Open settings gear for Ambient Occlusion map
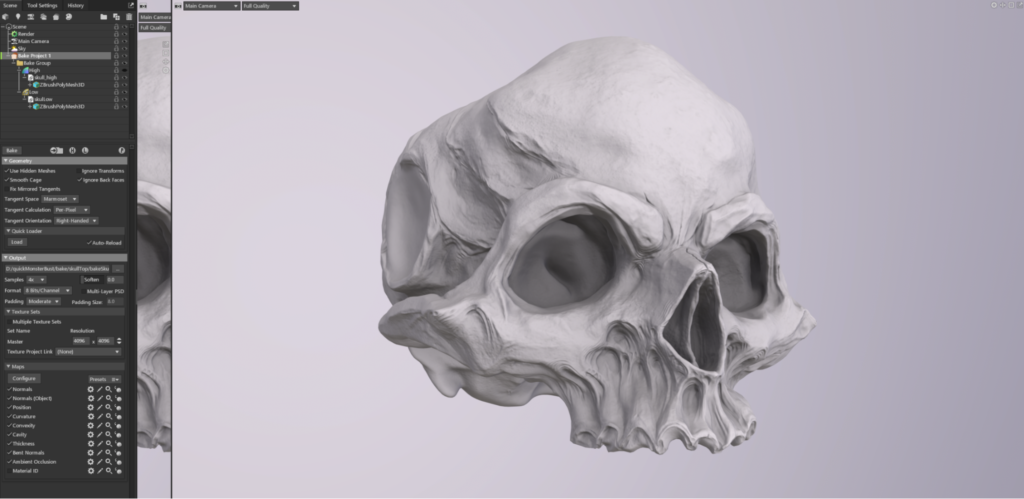The height and width of the screenshot is (499, 1024). tap(91, 462)
